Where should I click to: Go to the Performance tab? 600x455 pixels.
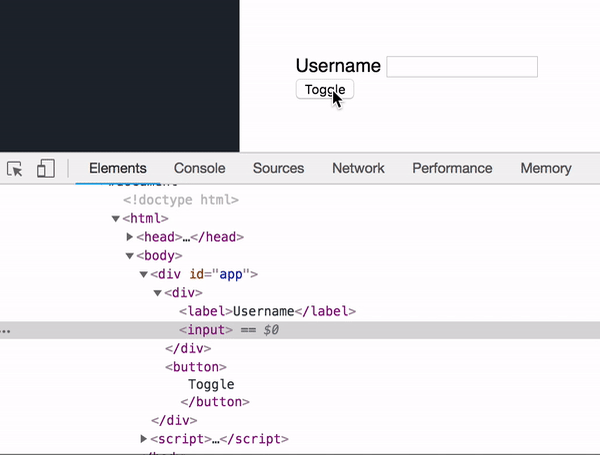coord(452,168)
